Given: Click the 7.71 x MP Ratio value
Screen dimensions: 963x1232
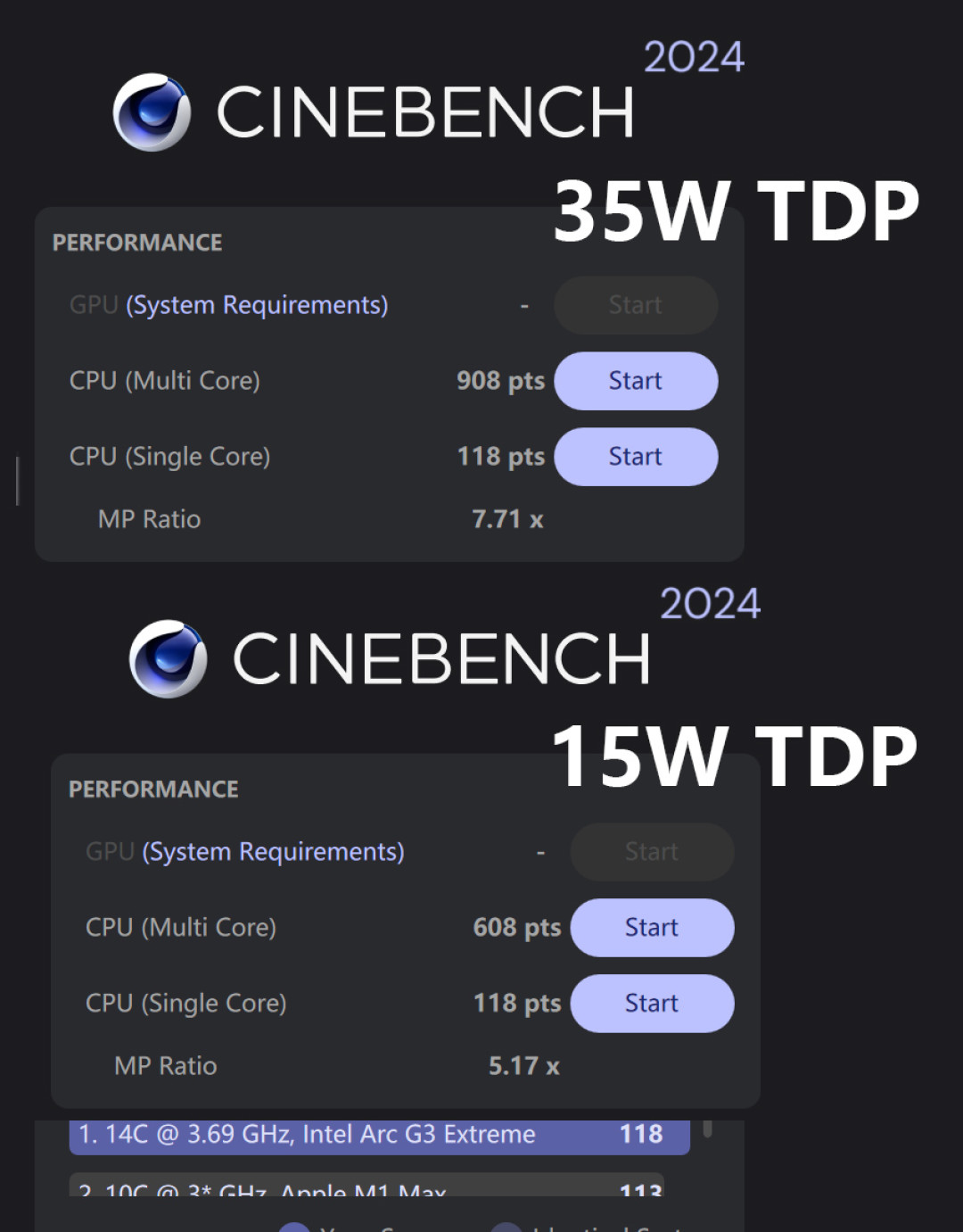Looking at the screenshot, I should (x=507, y=519).
